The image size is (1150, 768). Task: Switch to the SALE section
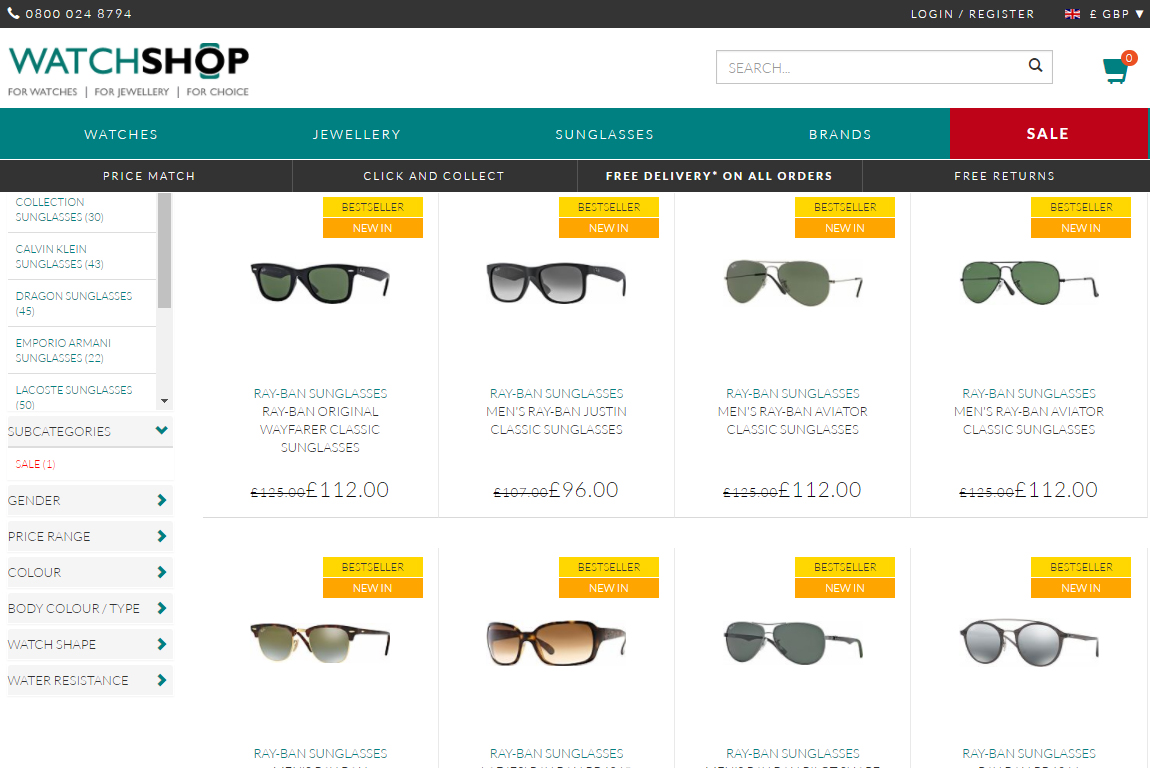(1048, 133)
